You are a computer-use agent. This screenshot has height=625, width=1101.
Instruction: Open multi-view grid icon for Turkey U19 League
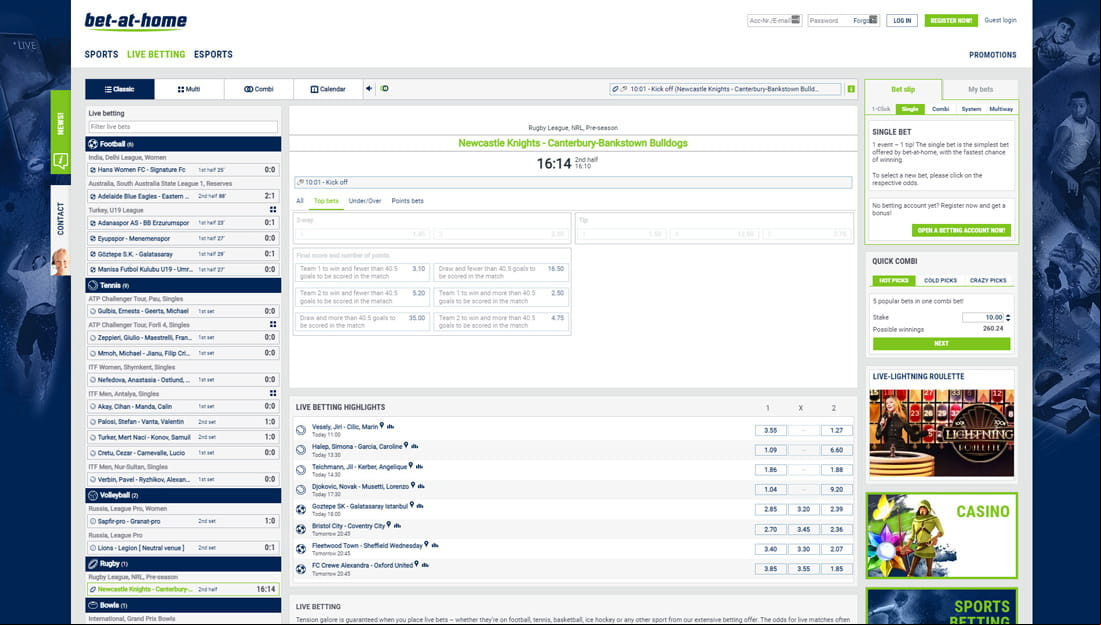click(273, 210)
